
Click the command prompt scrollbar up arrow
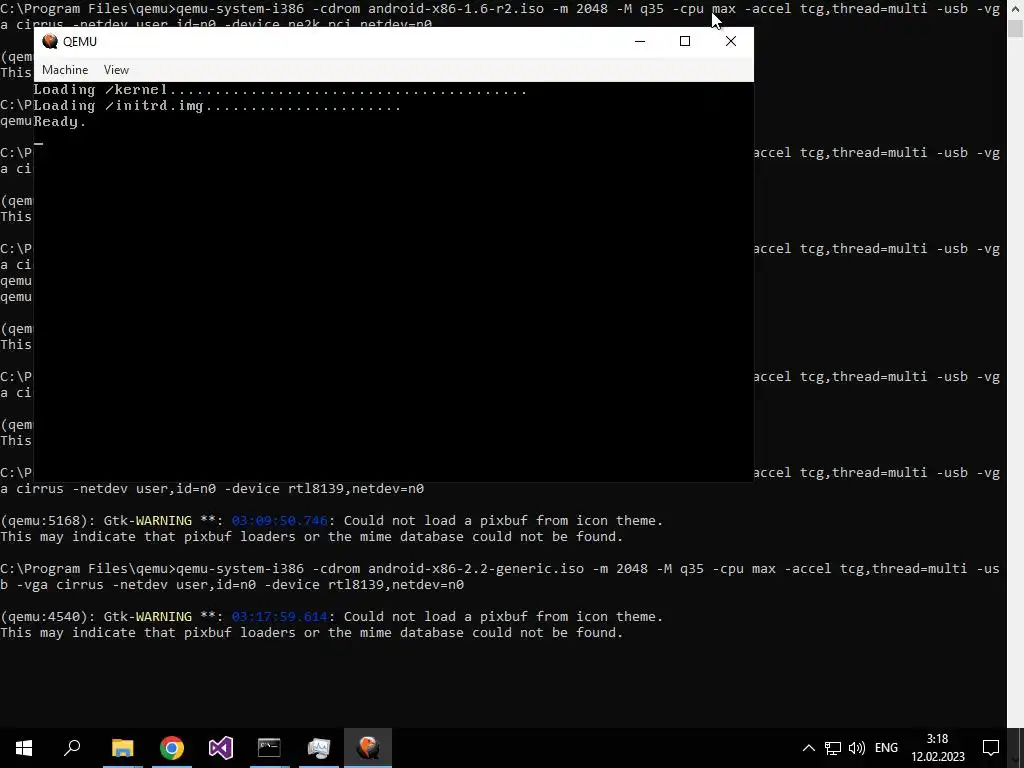[x=1016, y=6]
